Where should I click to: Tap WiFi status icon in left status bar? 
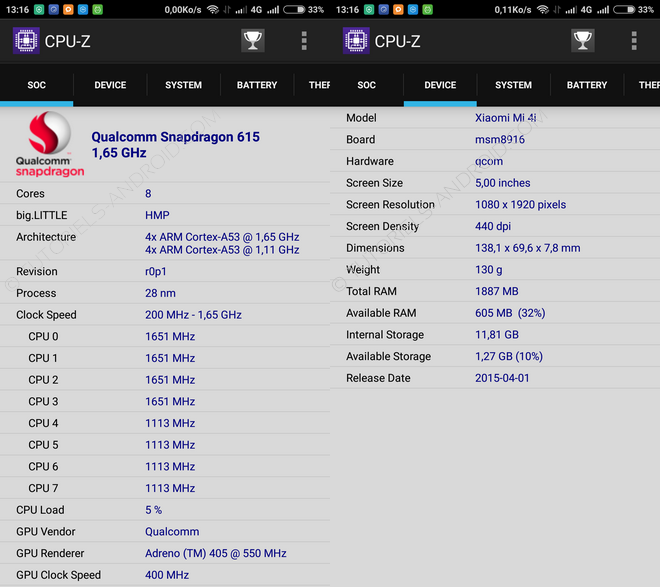[x=213, y=10]
